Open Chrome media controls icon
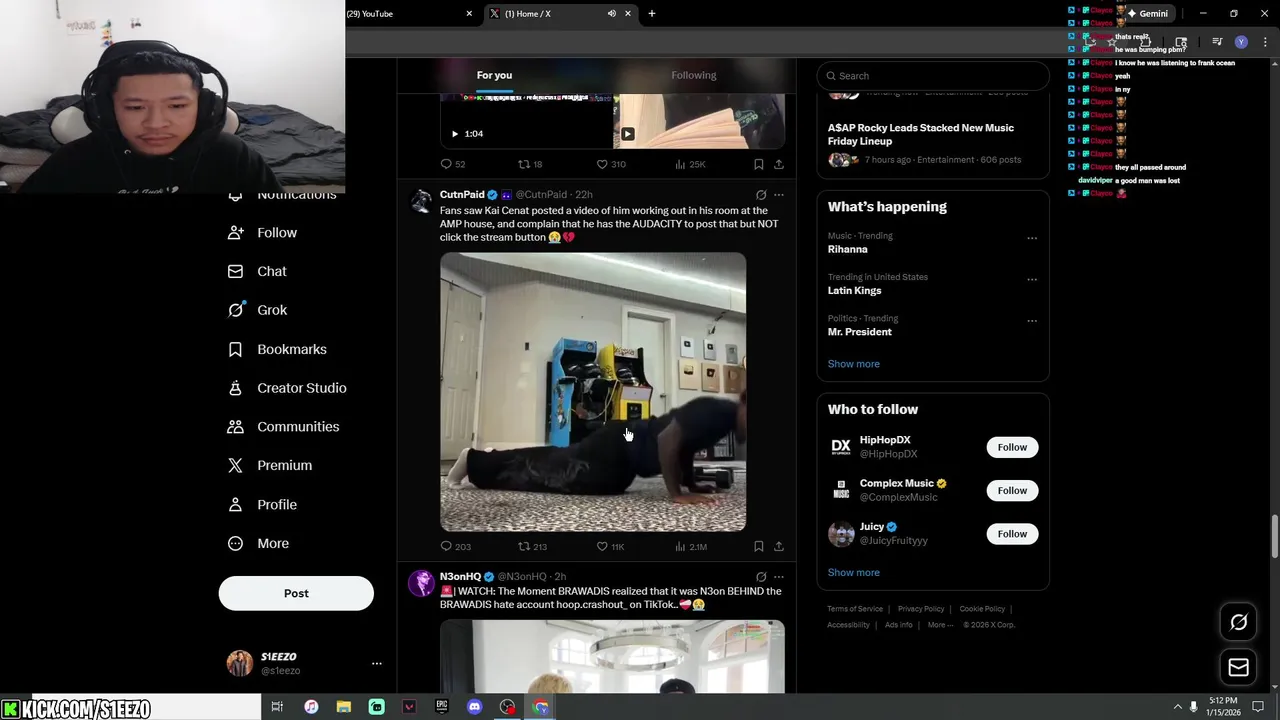Screen dimensions: 1280x720 pyautogui.click(x=1217, y=42)
